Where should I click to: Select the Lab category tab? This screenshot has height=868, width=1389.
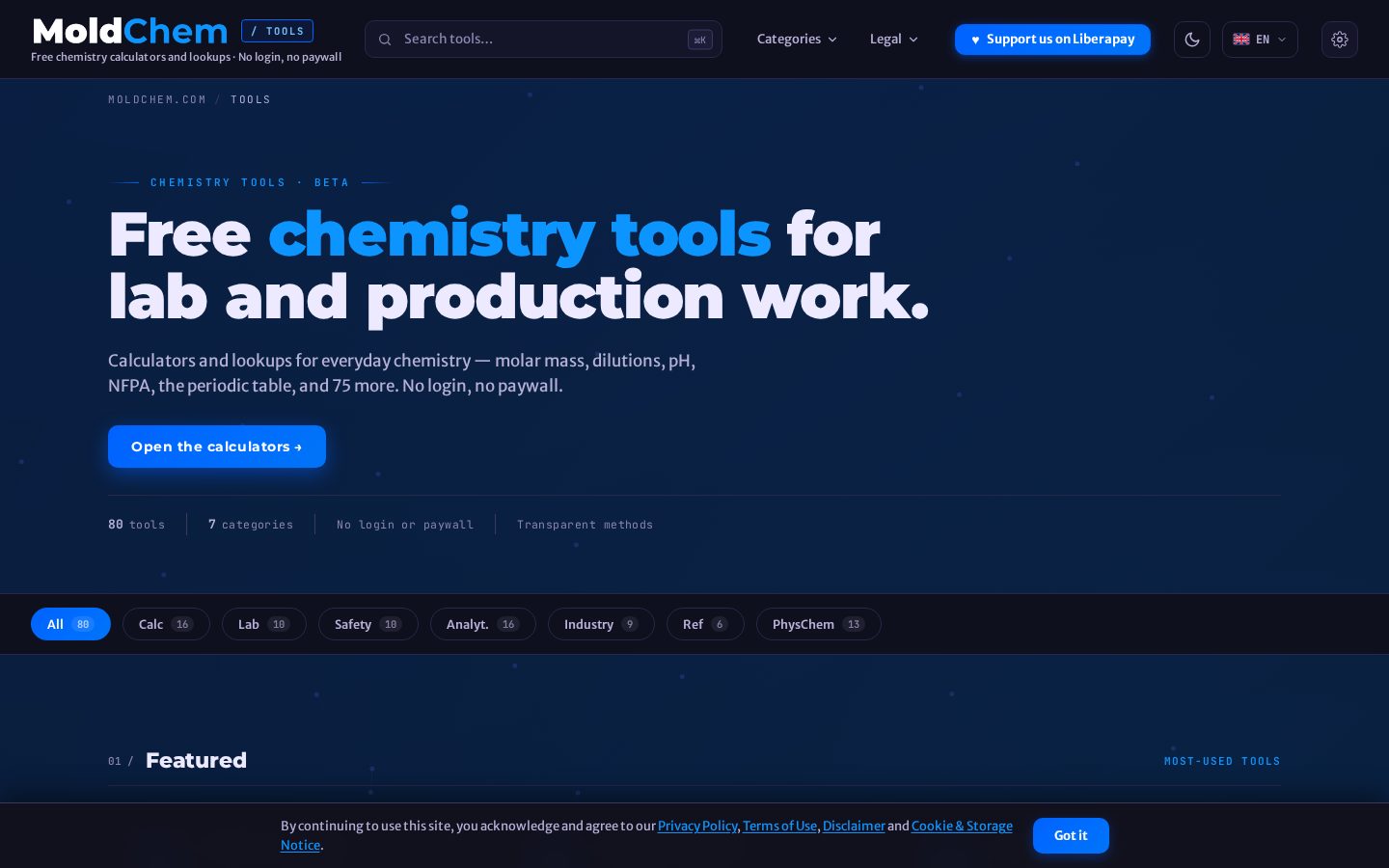[263, 624]
